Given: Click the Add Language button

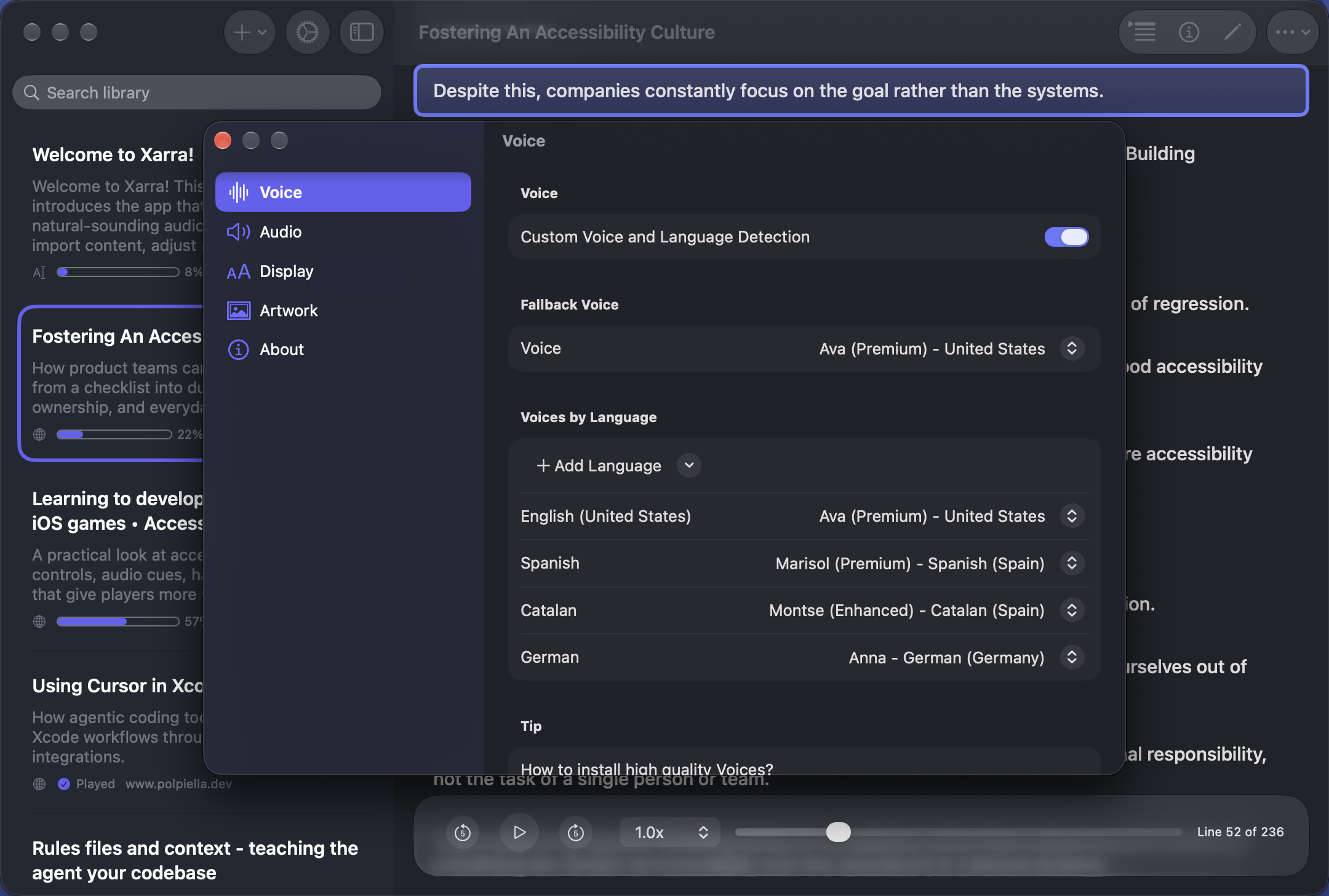Looking at the screenshot, I should [599, 466].
